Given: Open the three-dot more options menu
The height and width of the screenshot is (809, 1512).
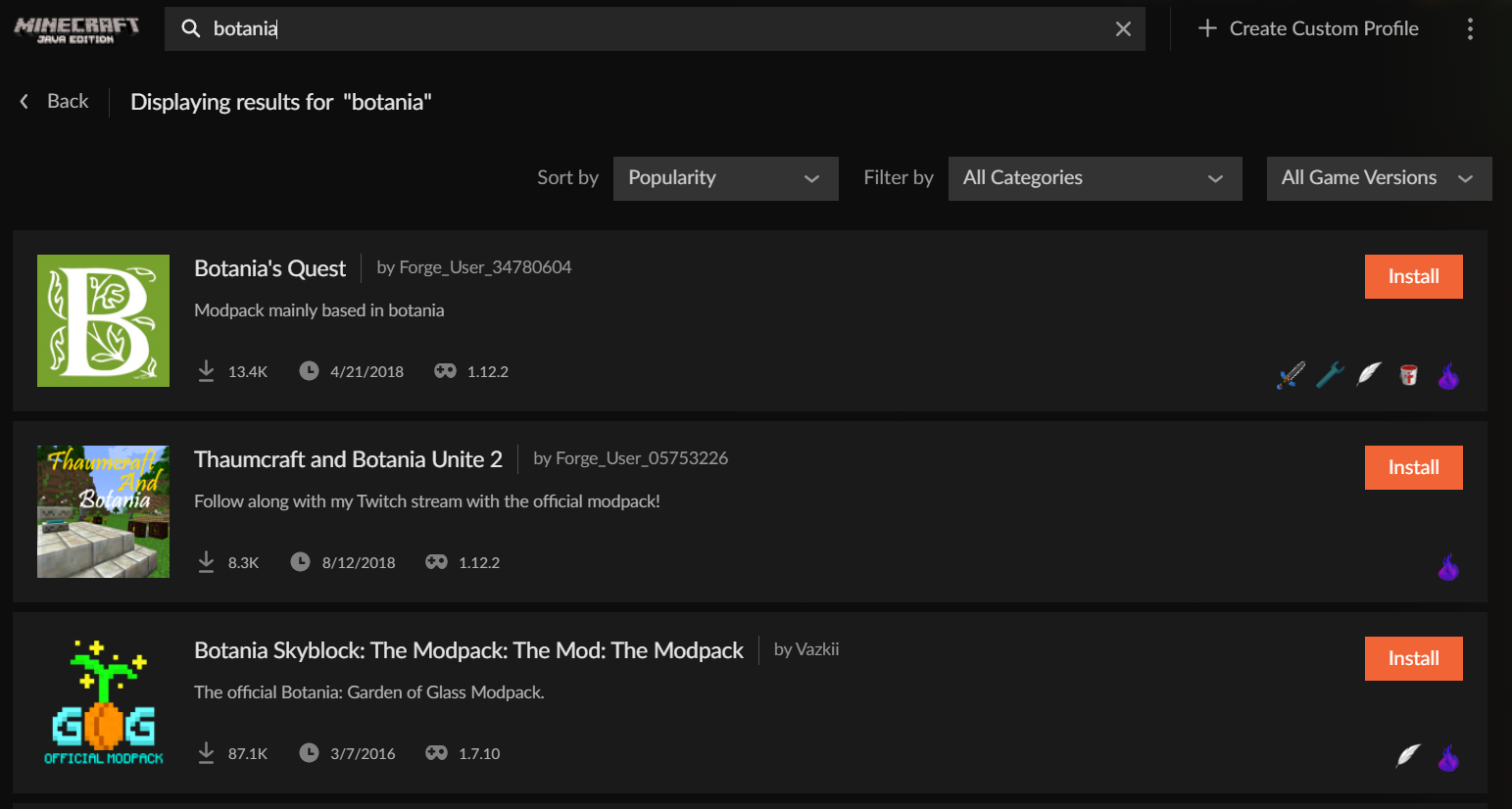Looking at the screenshot, I should 1469,29.
